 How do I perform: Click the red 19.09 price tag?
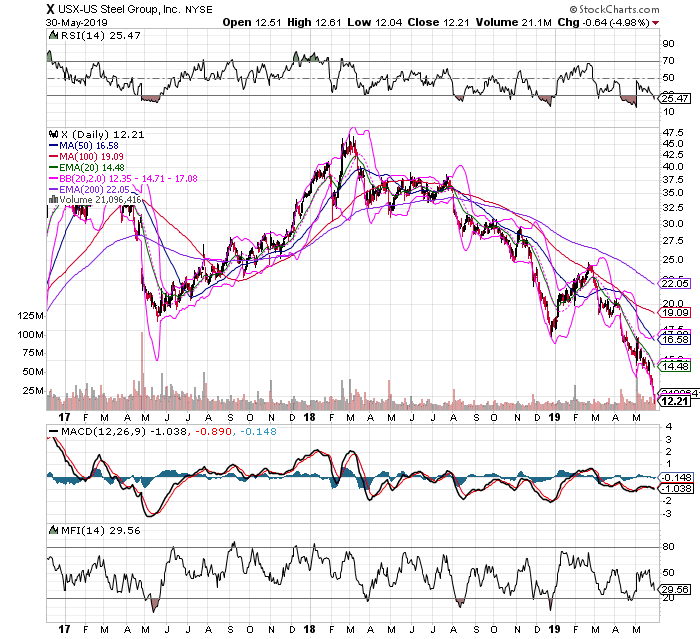pos(675,313)
